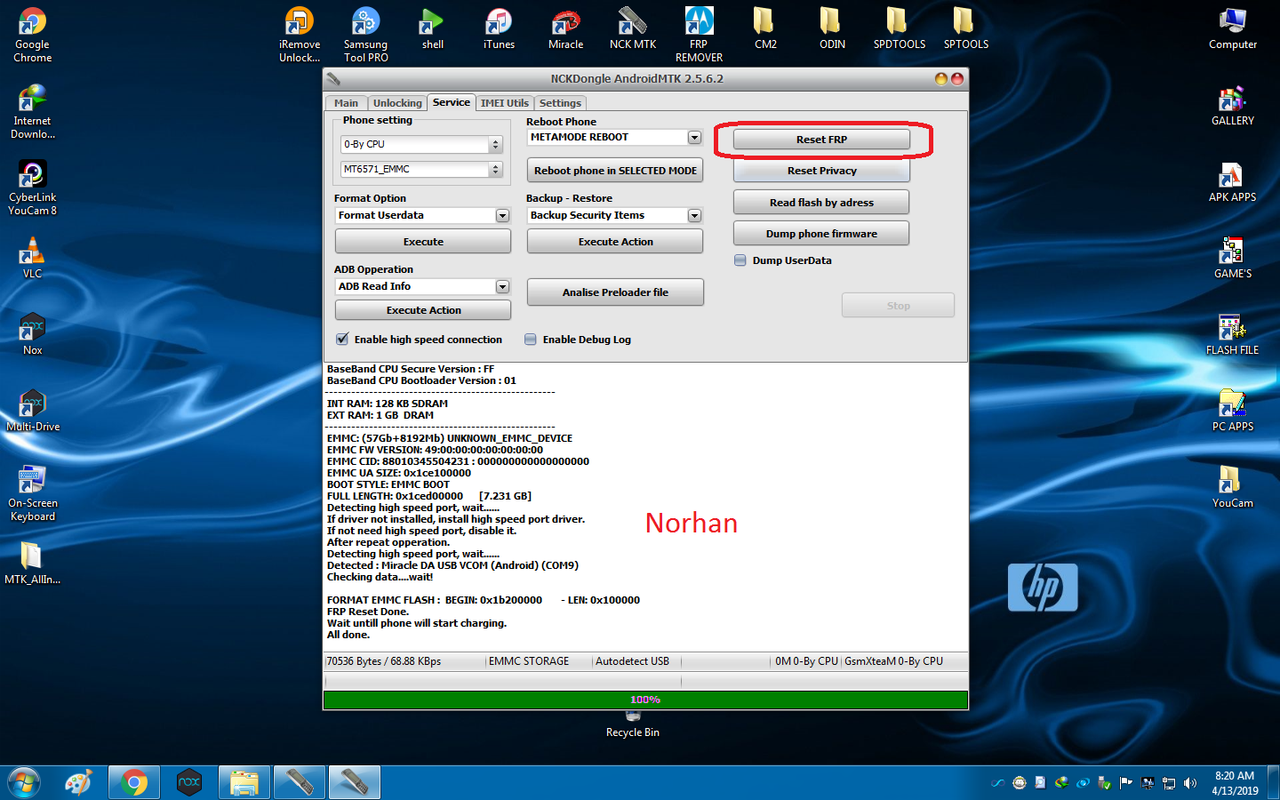The image size is (1280, 800).
Task: Open the IMEI Utils tab
Action: click(504, 103)
